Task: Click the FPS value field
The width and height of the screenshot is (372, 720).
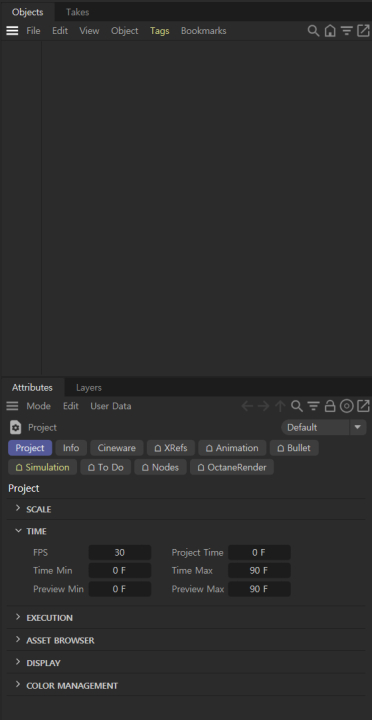Action: pos(119,552)
